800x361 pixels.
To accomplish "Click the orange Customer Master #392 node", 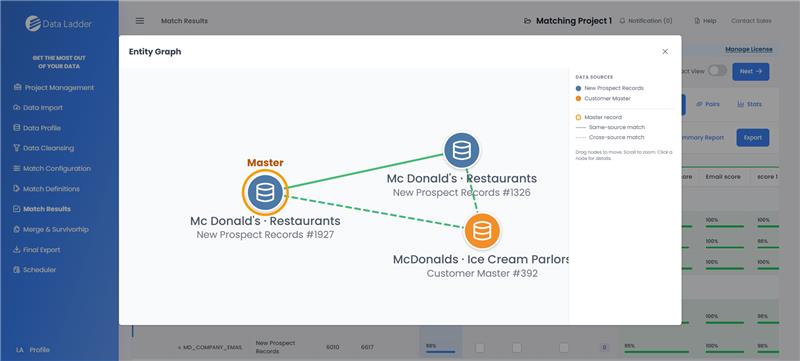I will pos(482,231).
